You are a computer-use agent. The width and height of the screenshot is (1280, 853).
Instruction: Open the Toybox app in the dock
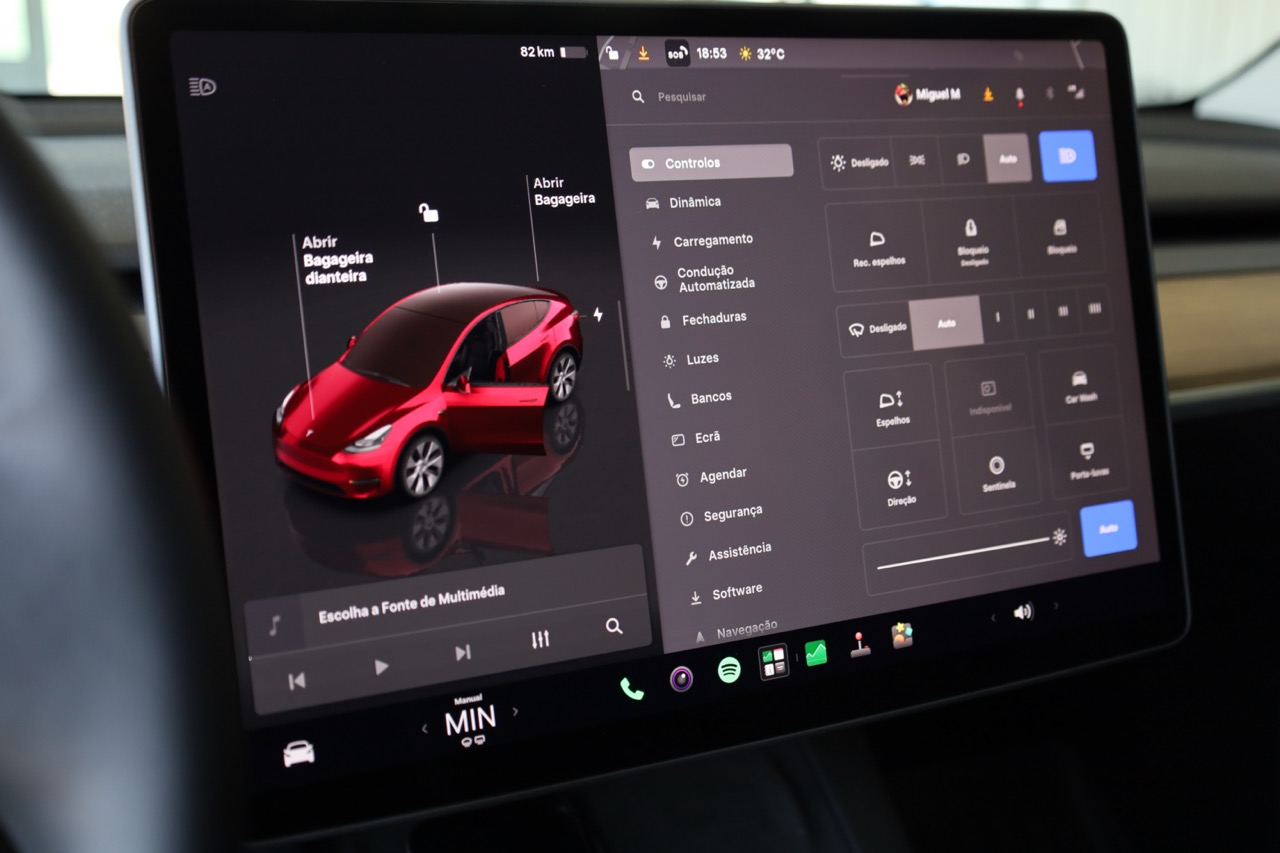[x=902, y=636]
